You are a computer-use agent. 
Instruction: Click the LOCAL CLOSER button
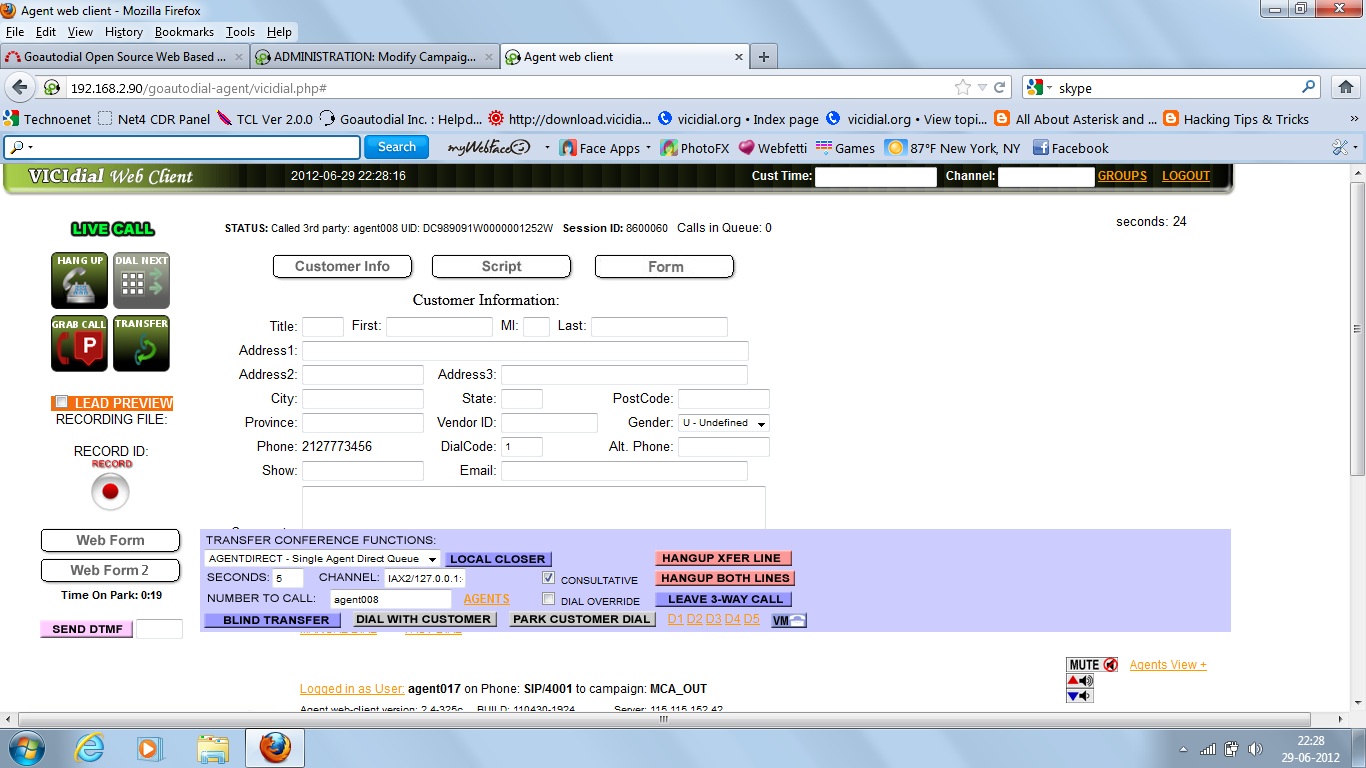coord(499,559)
